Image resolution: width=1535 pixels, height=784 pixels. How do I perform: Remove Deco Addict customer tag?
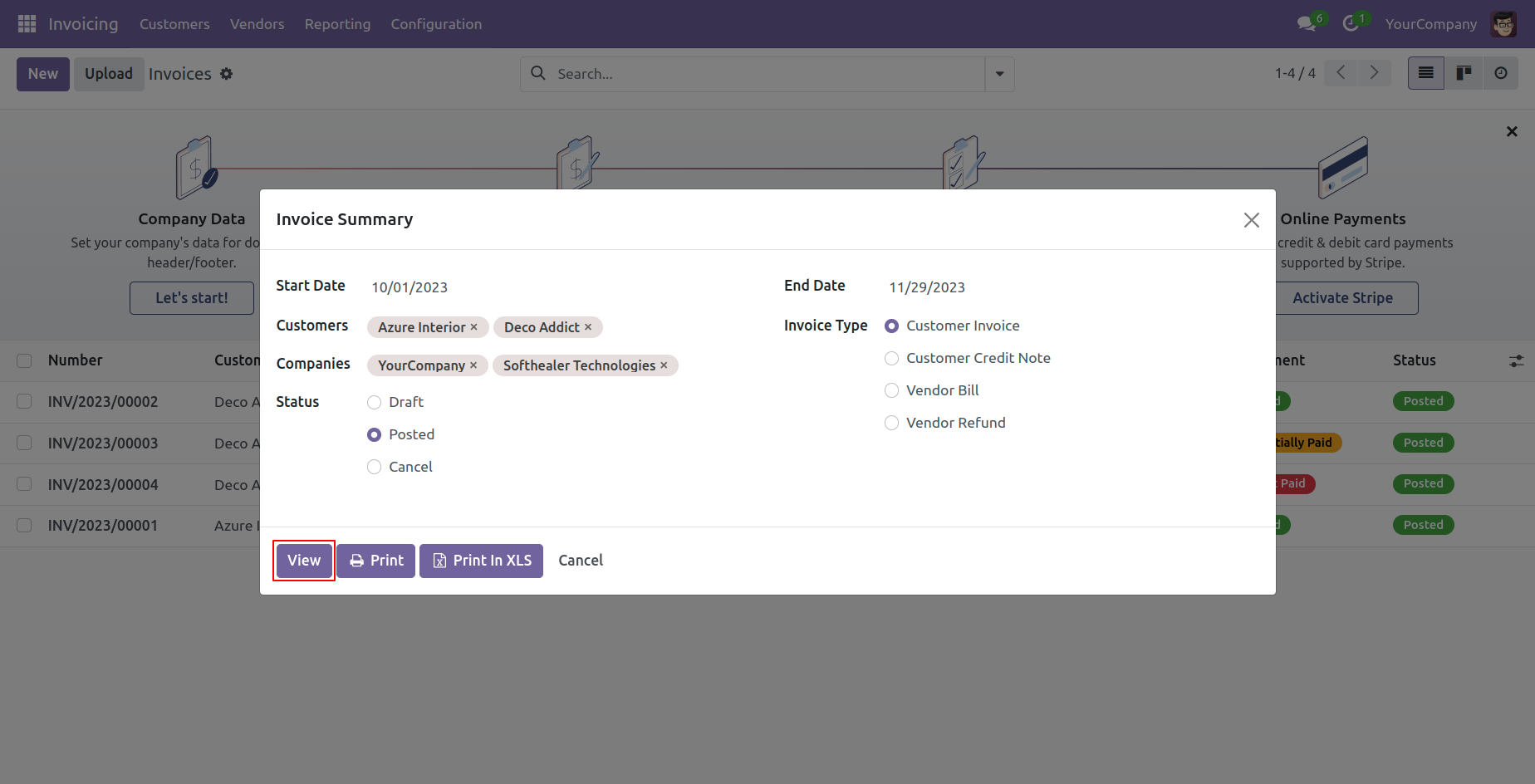[x=588, y=327]
